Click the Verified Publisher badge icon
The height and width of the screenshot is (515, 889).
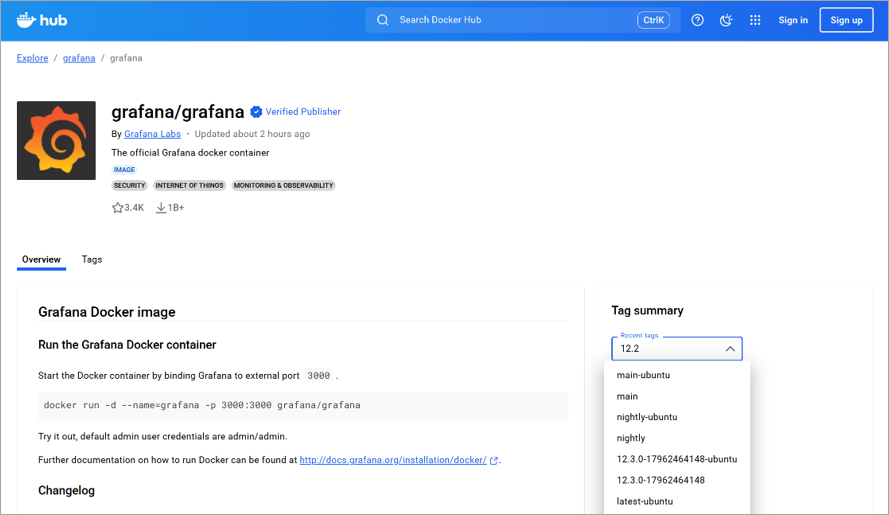click(x=256, y=112)
